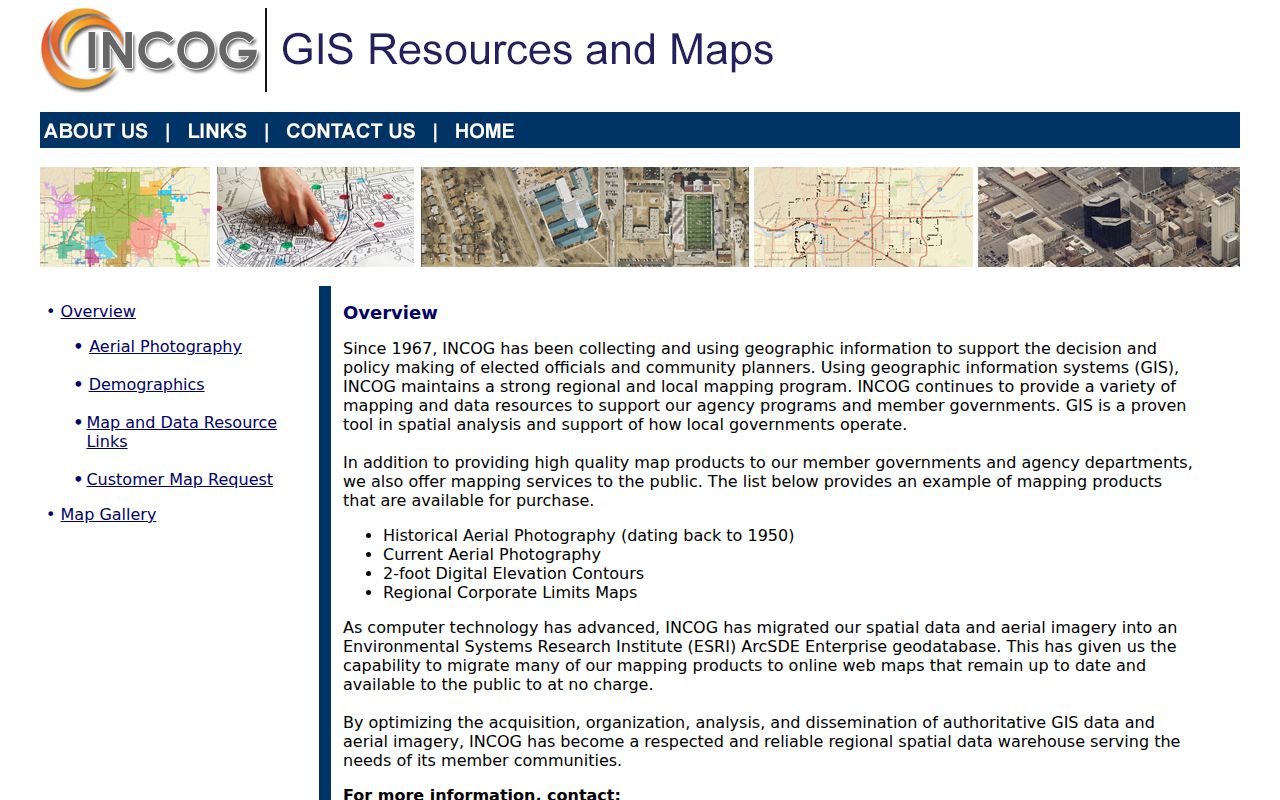Click the 'GIS Resources and Maps' title
The image size is (1280, 800).
(527, 50)
